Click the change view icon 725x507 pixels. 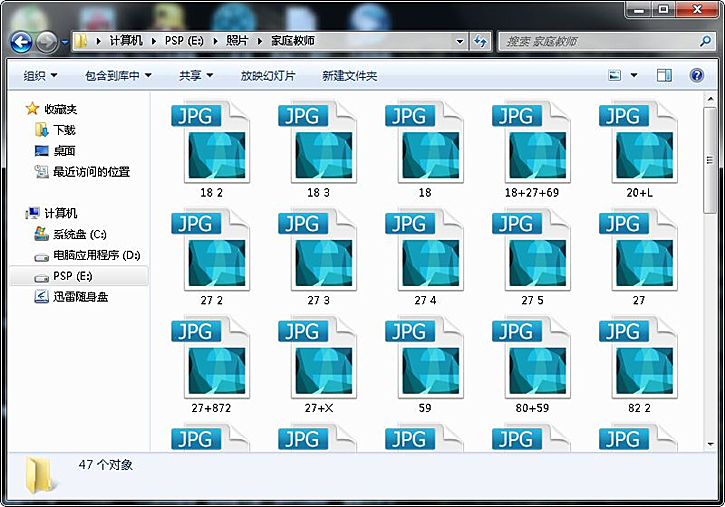[x=615, y=75]
